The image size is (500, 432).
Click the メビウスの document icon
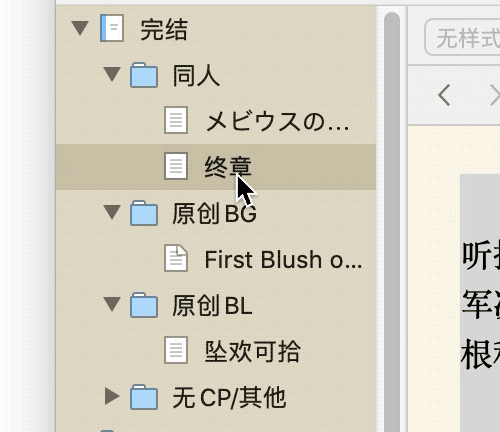176,120
